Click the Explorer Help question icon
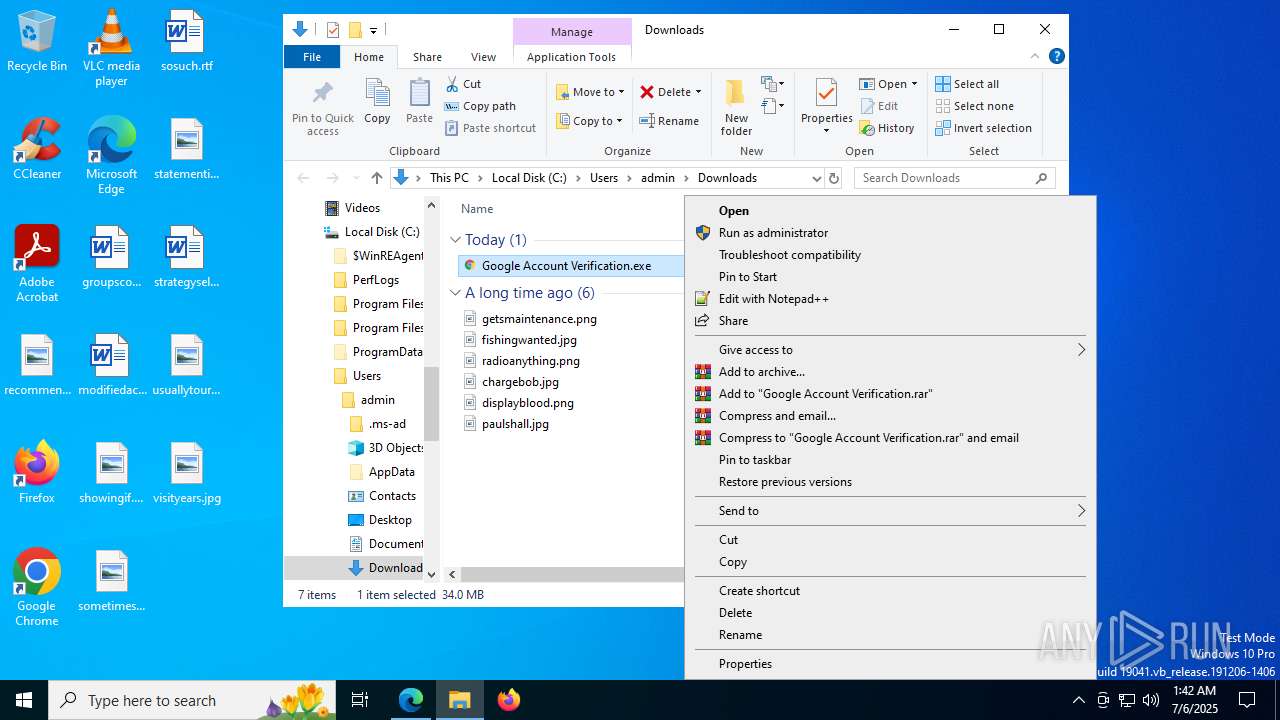The width and height of the screenshot is (1280, 720). pyautogui.click(x=1056, y=57)
